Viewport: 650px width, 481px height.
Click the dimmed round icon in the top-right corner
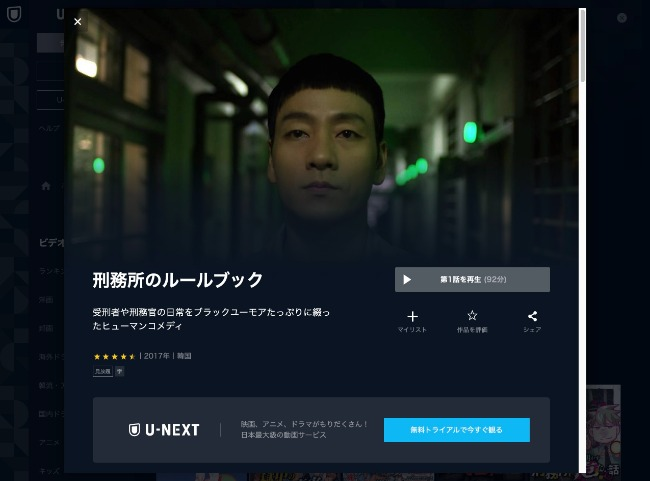click(x=622, y=18)
